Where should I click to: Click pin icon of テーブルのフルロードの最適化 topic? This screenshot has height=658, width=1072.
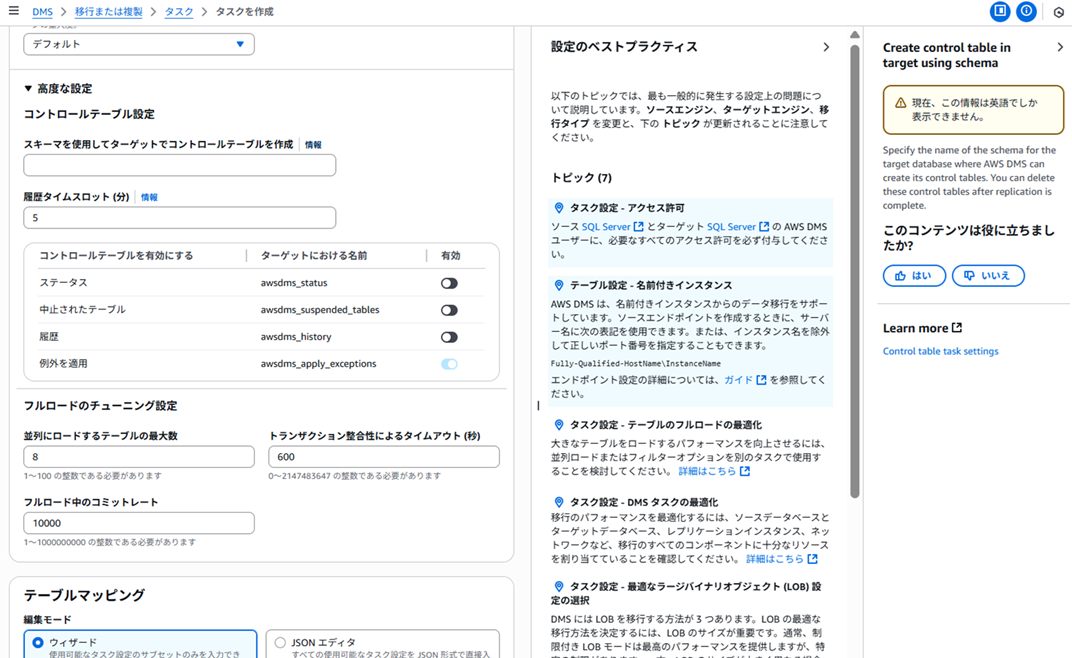pyautogui.click(x=559, y=425)
